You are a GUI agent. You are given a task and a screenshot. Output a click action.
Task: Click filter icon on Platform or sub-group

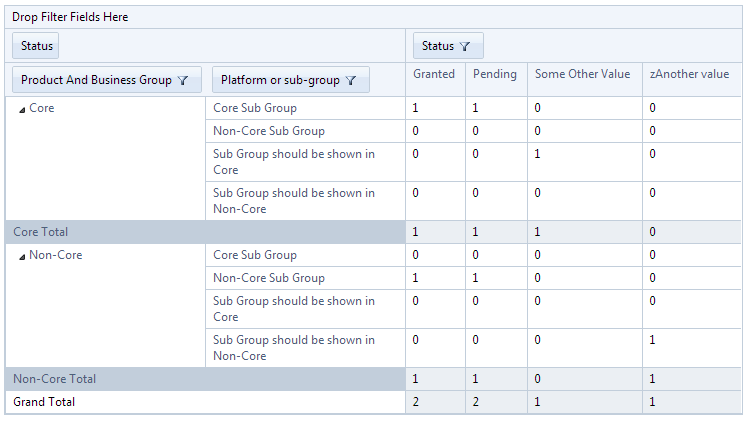pos(351,81)
